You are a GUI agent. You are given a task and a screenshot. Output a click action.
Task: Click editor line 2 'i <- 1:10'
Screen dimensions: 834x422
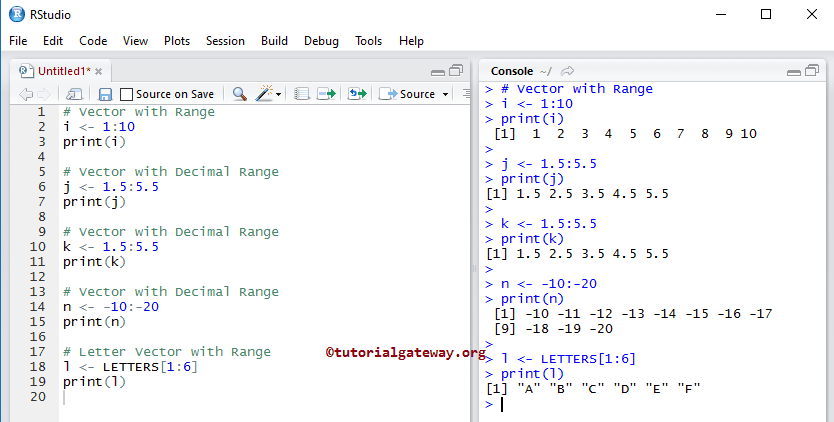click(99, 127)
